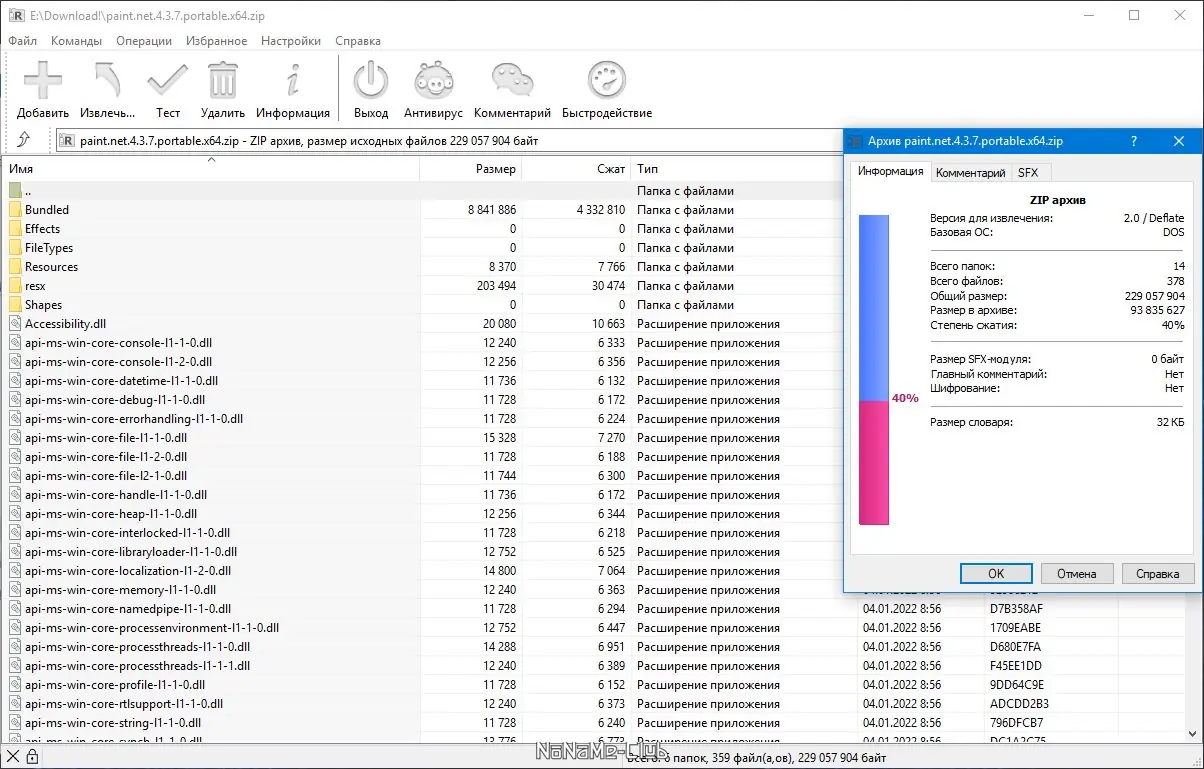Open help via Справка button
The image size is (1204, 769).
coord(1157,573)
